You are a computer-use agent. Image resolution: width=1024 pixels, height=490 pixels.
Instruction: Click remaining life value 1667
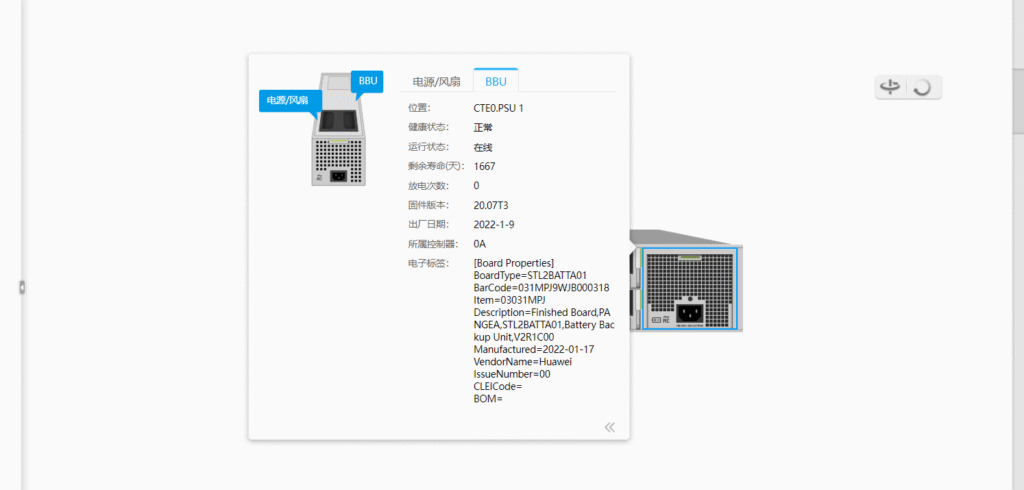tap(485, 167)
